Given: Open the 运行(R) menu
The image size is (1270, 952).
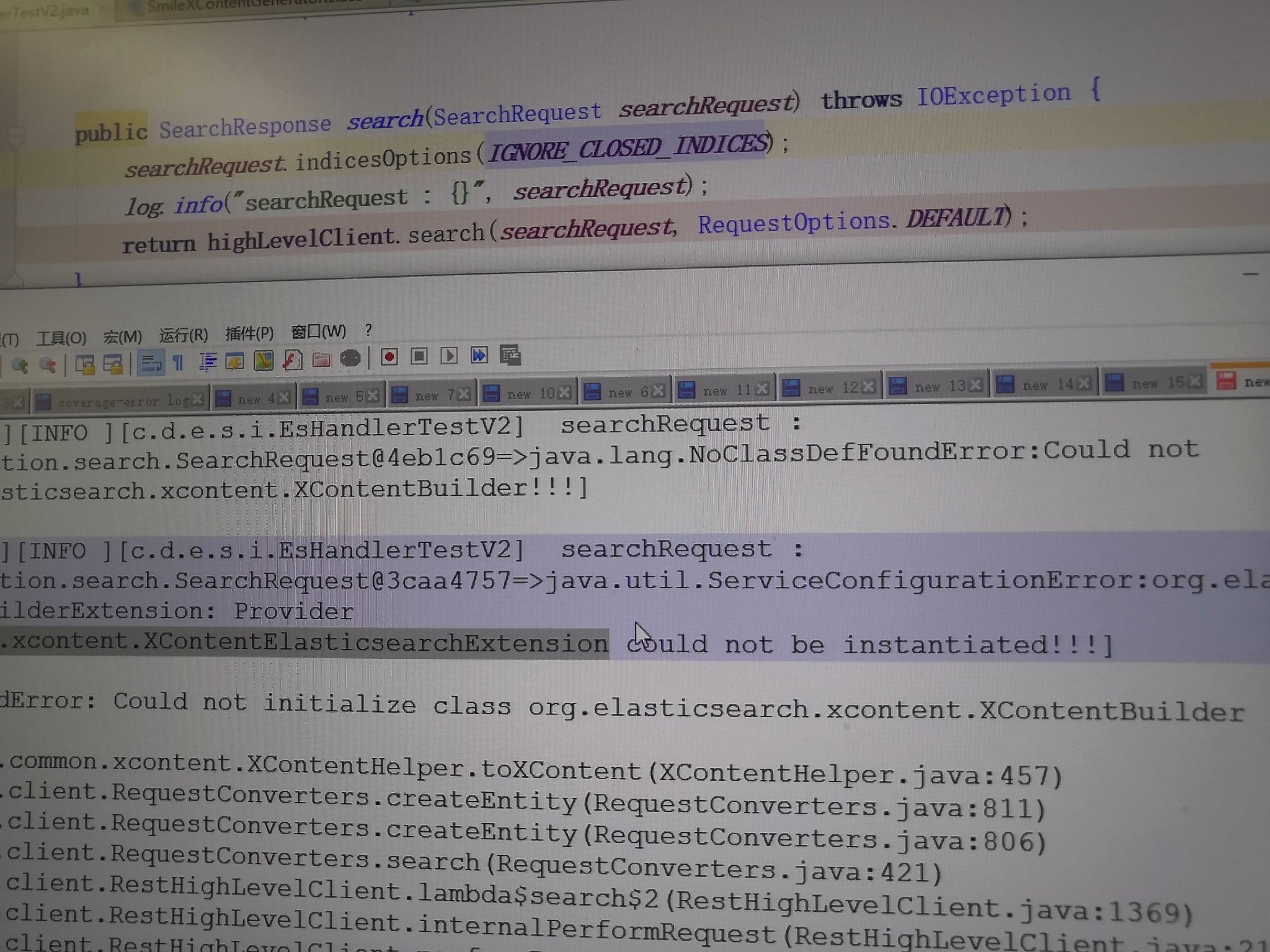Looking at the screenshot, I should click(184, 335).
